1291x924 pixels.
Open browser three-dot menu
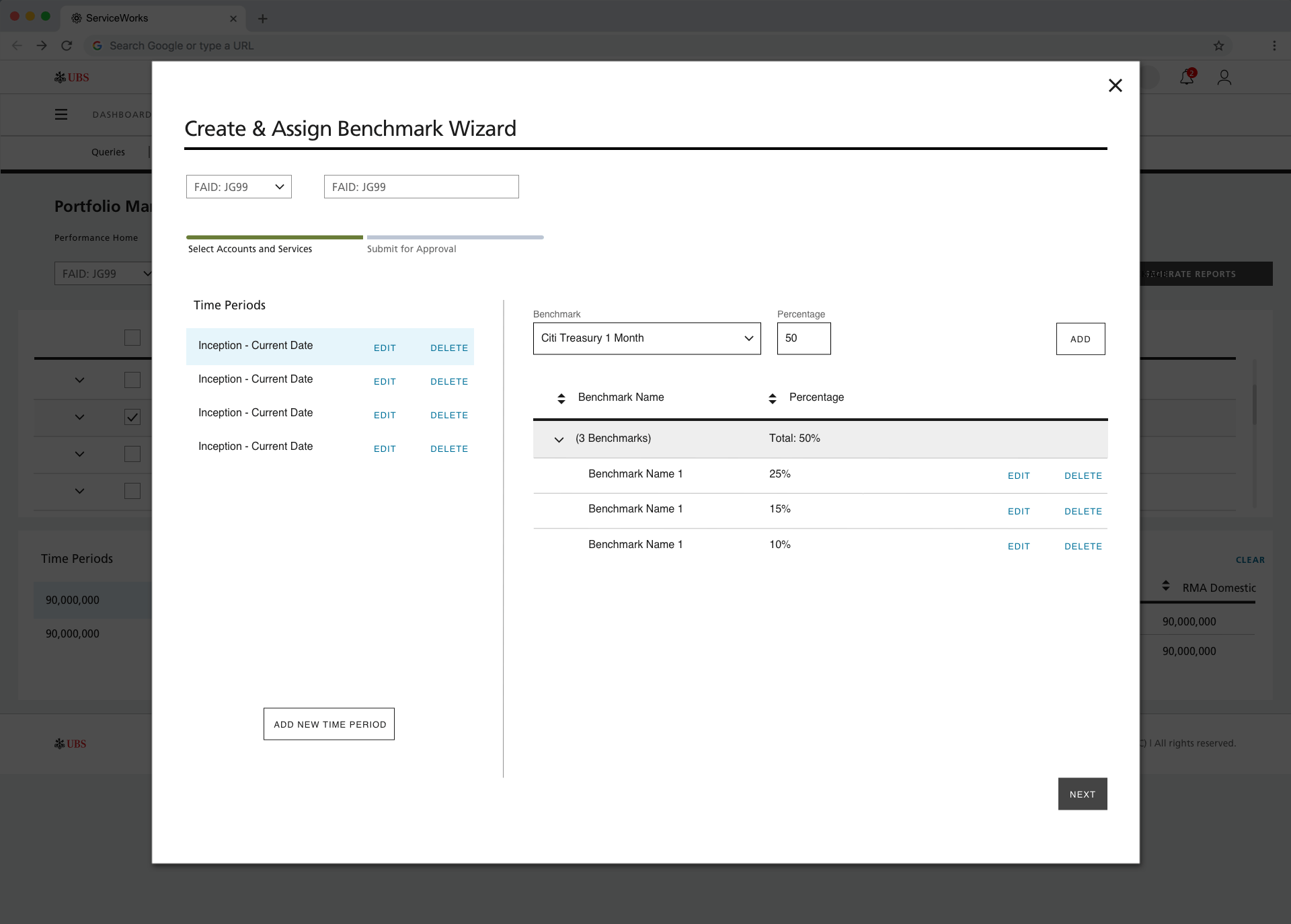click(1274, 46)
